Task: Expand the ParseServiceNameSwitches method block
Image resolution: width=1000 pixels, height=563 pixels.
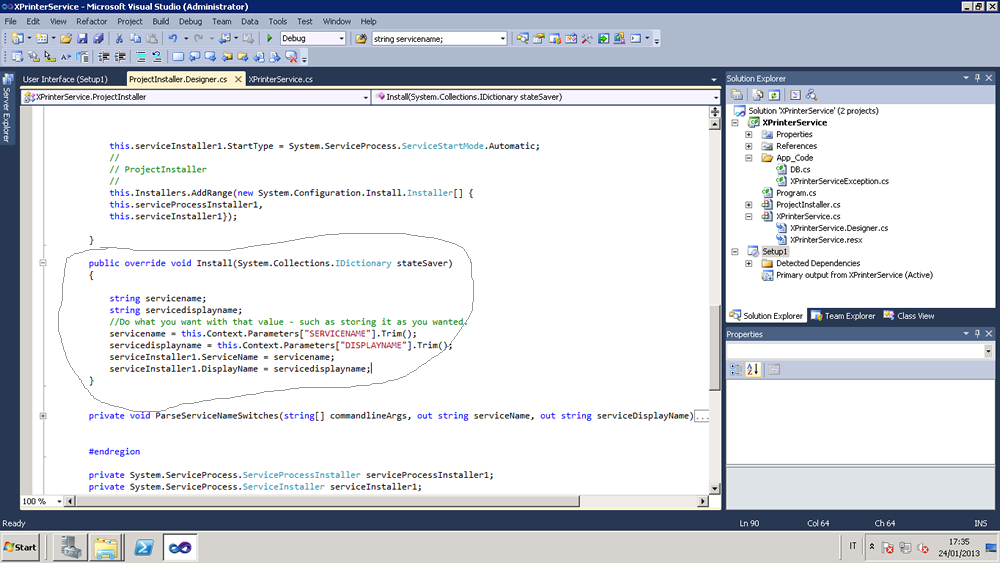Action: point(43,416)
